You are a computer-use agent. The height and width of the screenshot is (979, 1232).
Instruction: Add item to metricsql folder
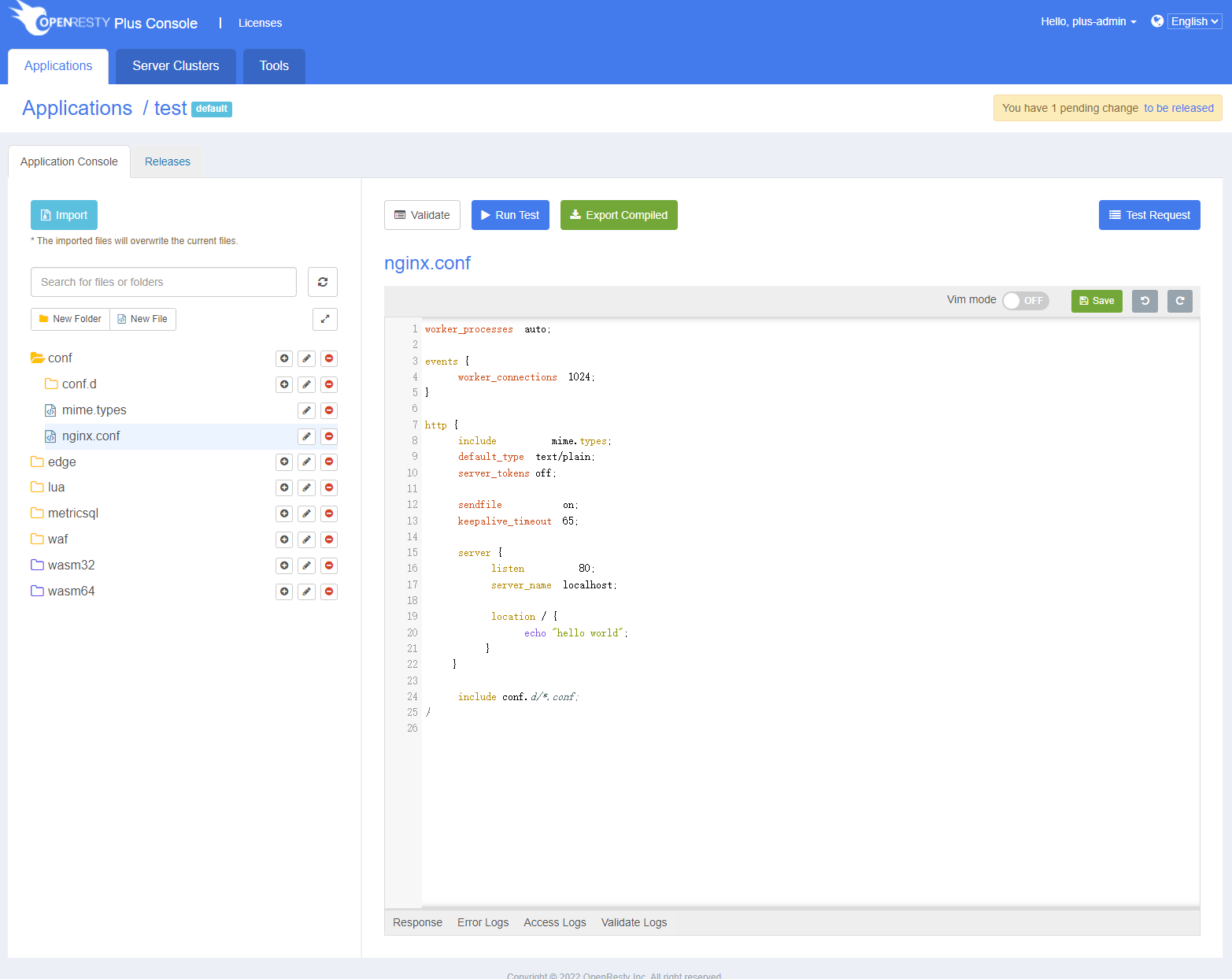284,514
